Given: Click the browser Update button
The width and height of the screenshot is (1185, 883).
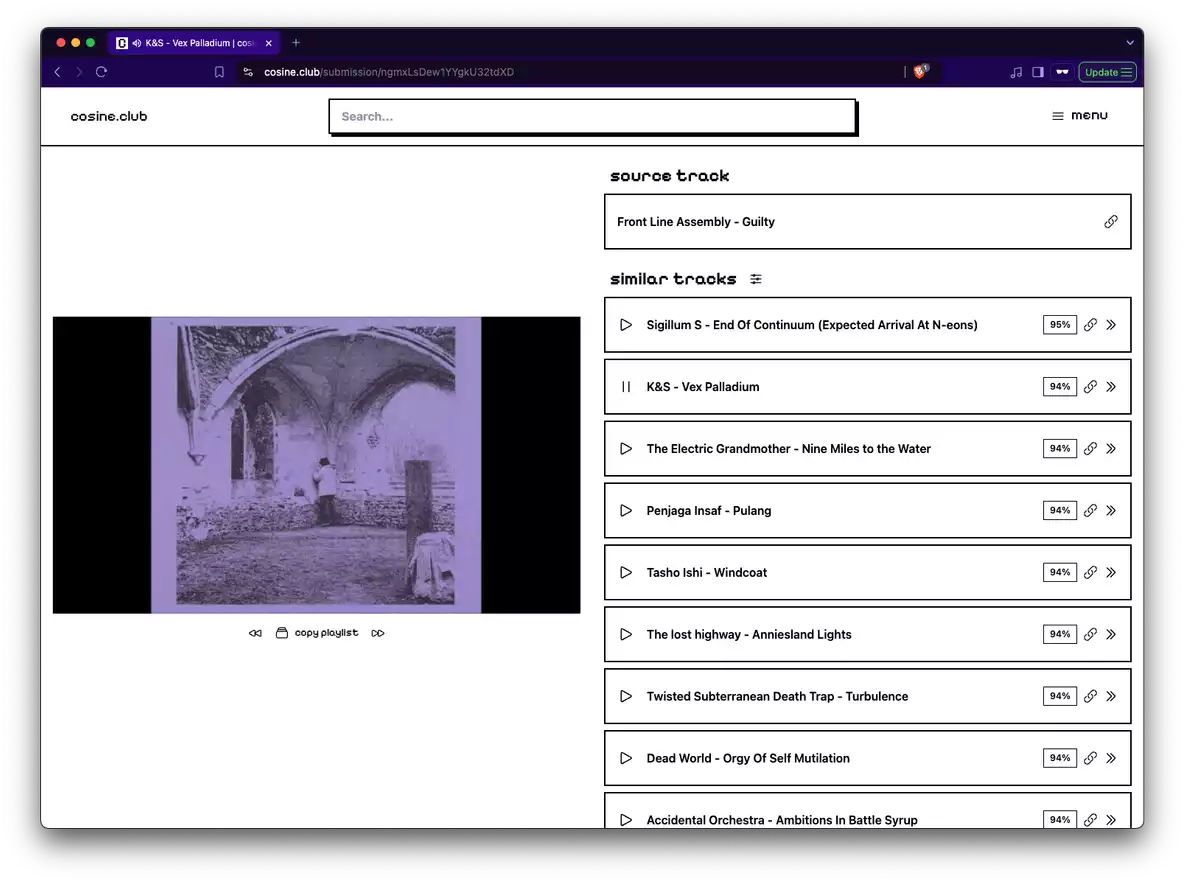Looking at the screenshot, I should coord(1107,72).
